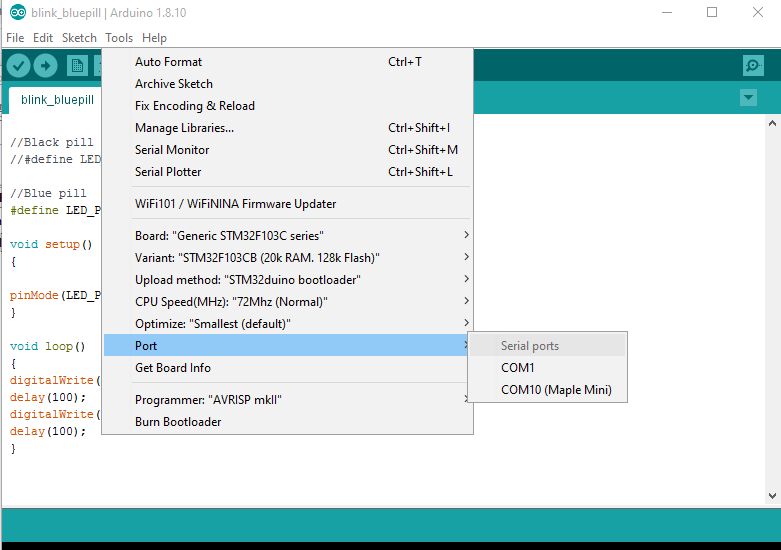This screenshot has height=550, width=781.
Task: Click the Upload arrow button
Action: point(45,66)
